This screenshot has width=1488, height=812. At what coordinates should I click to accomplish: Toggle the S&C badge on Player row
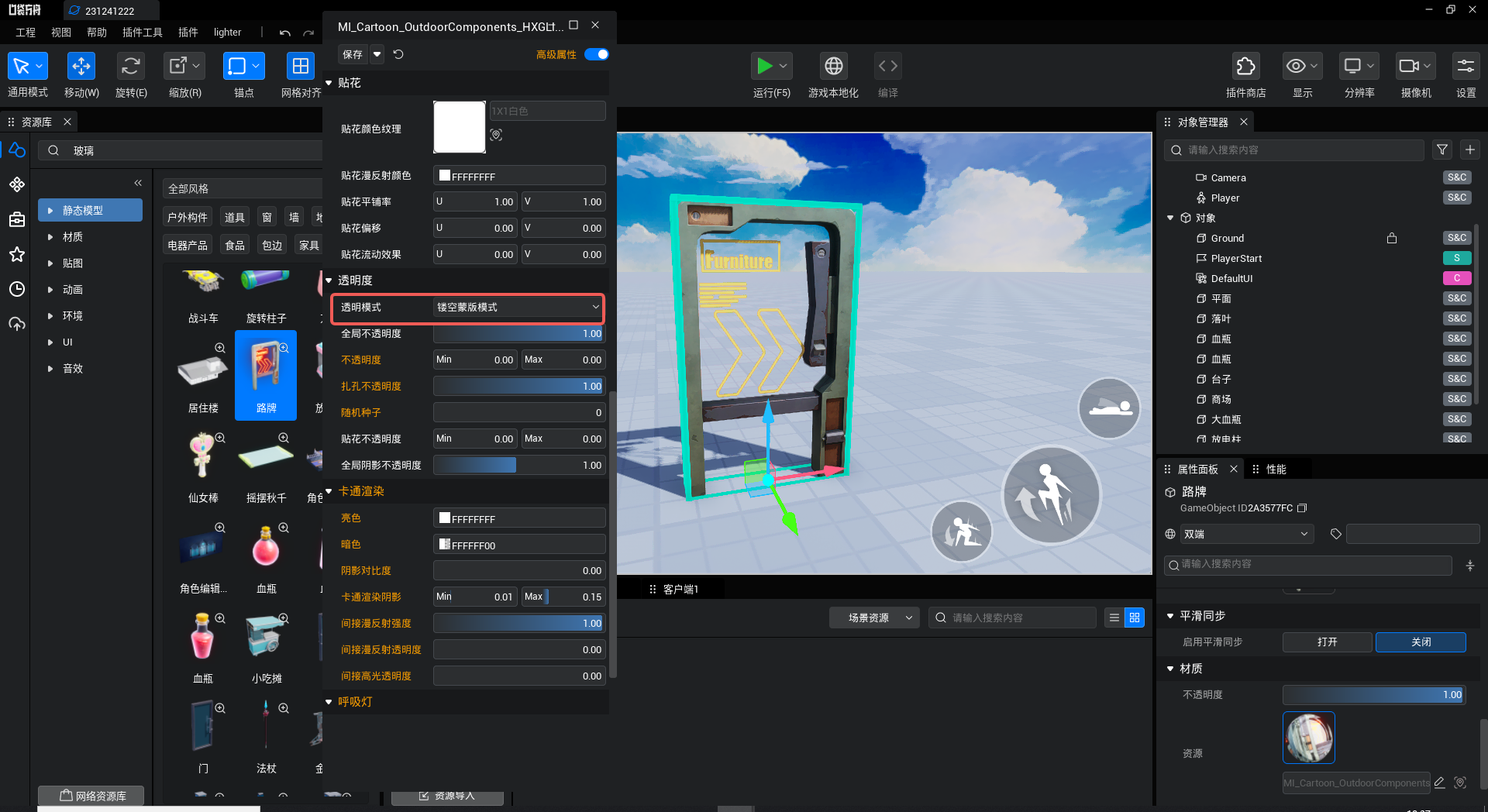[x=1457, y=198]
